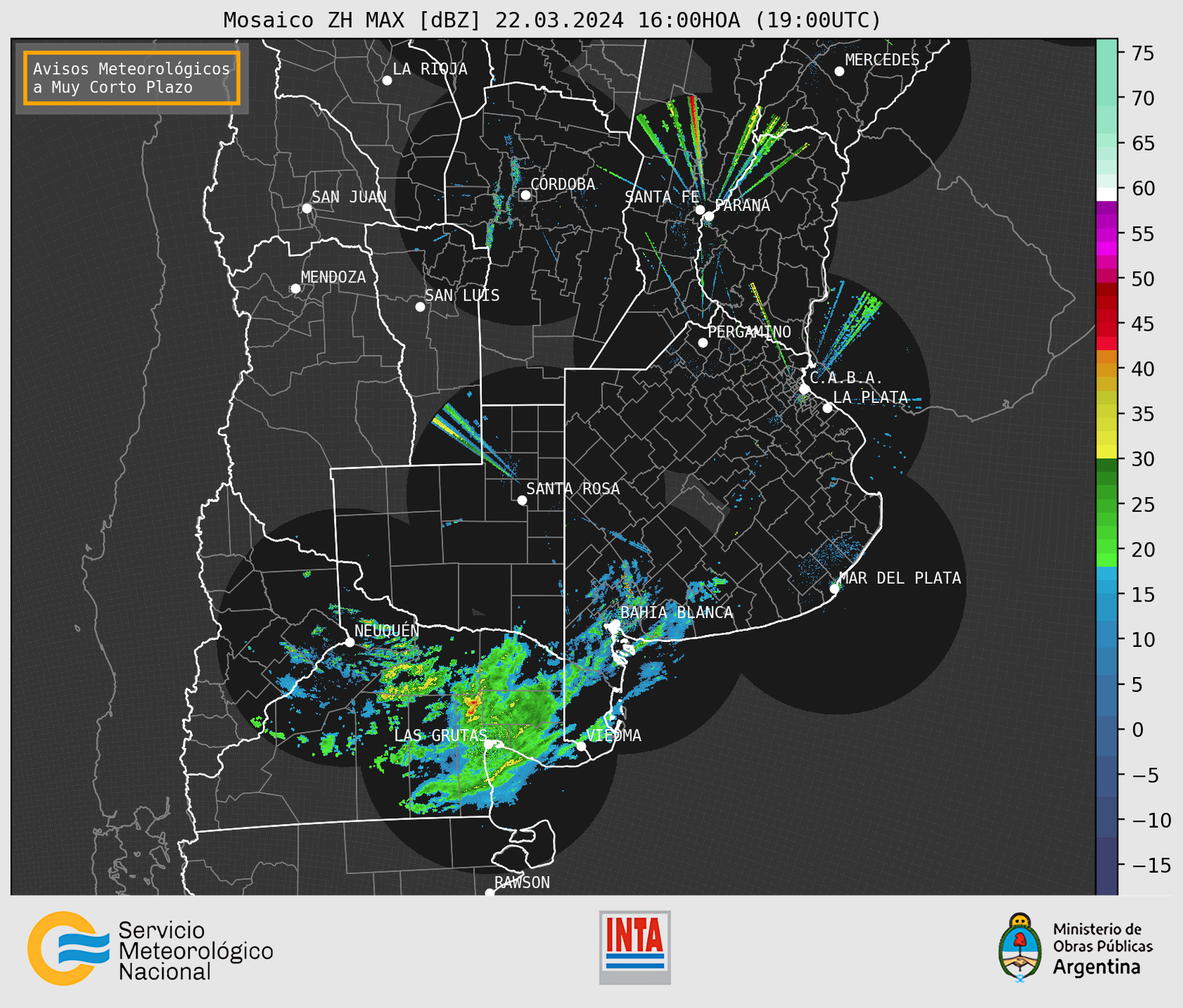1183x1008 pixels.
Task: Click the SAN JUAN city marker
Action: pyautogui.click(x=307, y=208)
